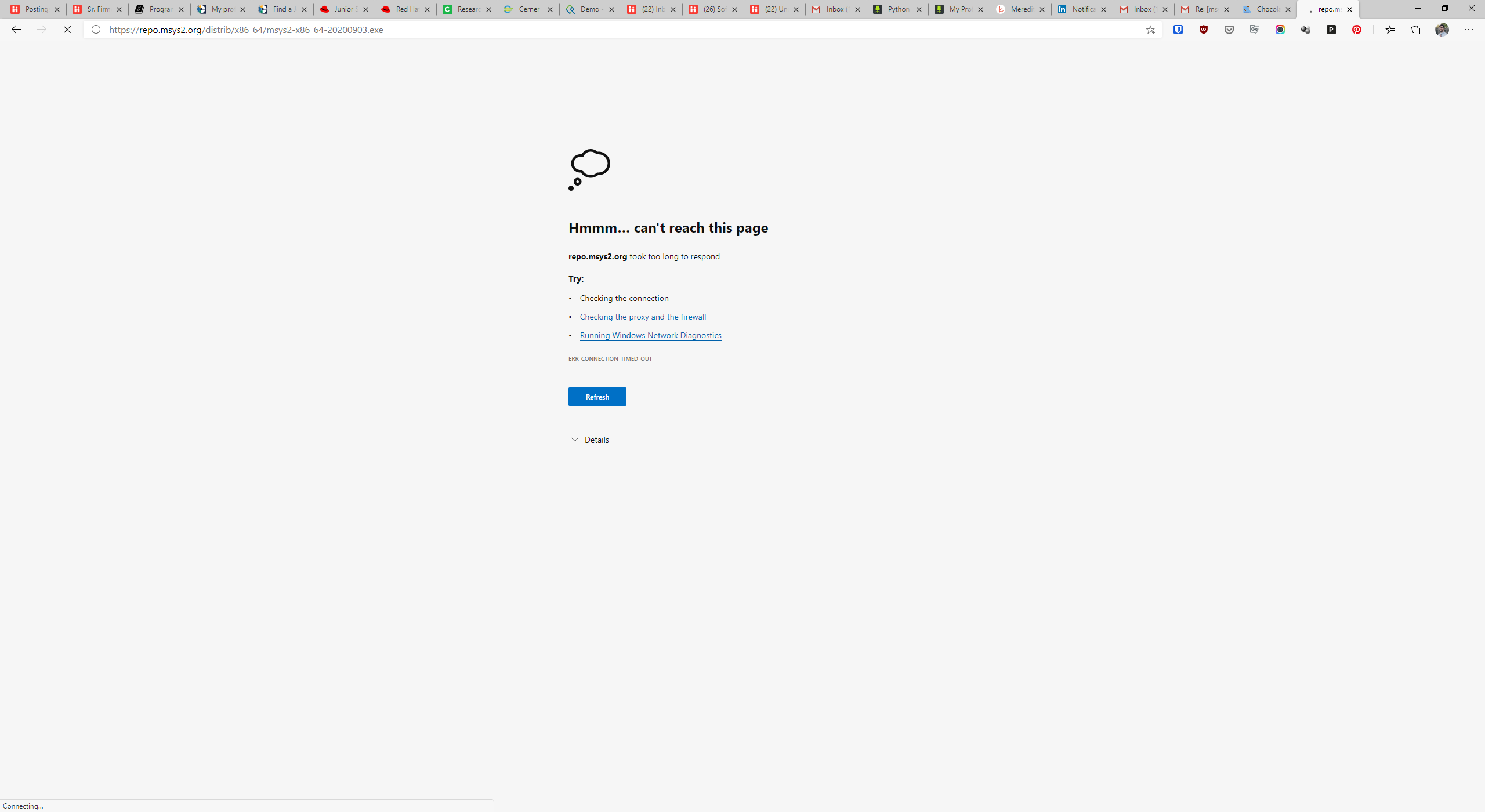The width and height of the screenshot is (1485, 812).
Task: Open the Collections panel
Action: click(x=1415, y=30)
